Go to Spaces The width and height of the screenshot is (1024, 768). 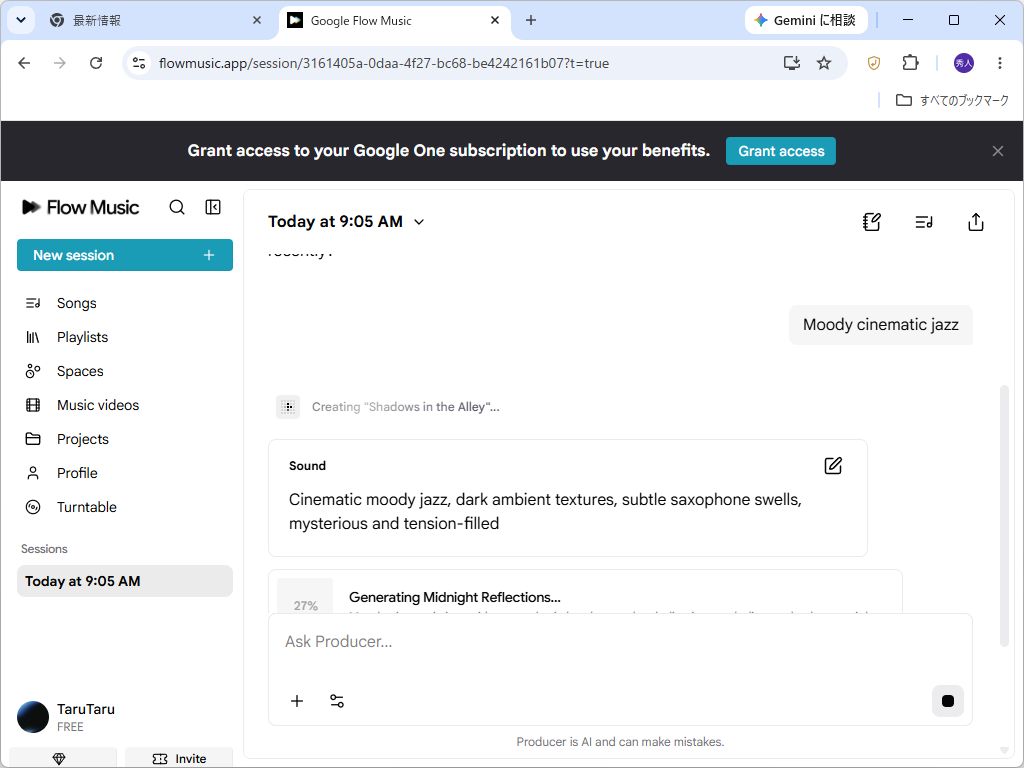[x=80, y=371]
